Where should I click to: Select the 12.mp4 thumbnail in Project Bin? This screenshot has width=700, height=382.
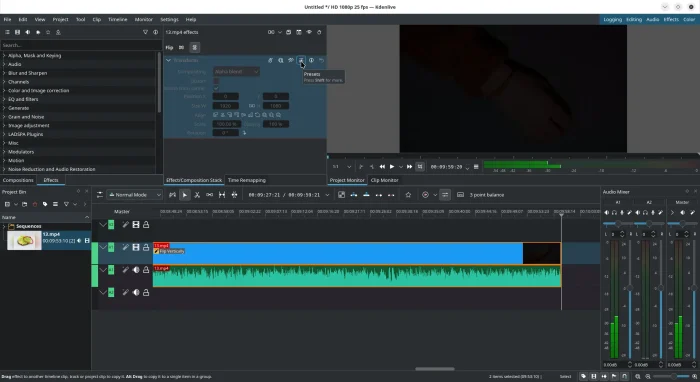tap(24, 241)
